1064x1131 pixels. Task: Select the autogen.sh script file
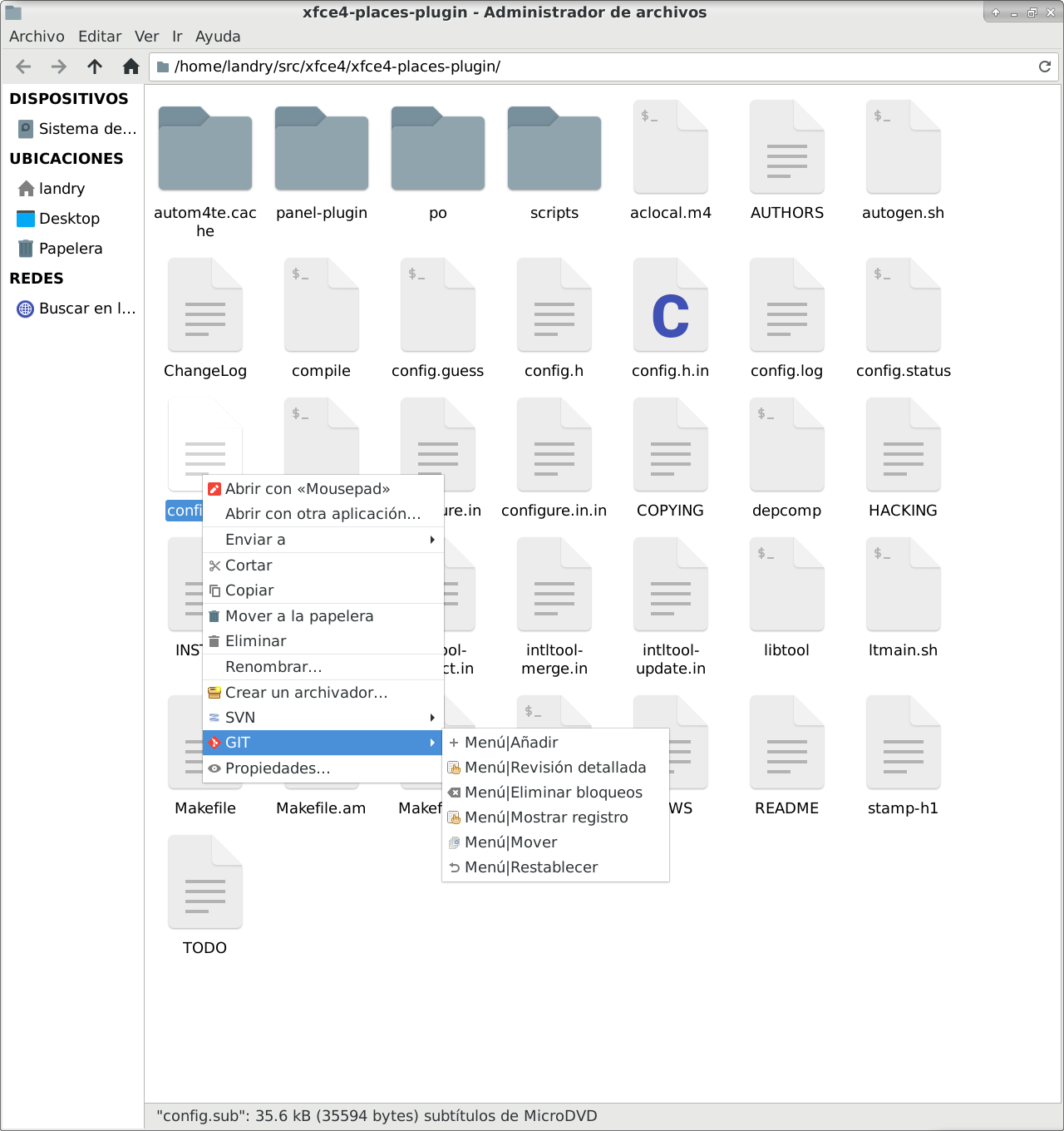point(903,147)
